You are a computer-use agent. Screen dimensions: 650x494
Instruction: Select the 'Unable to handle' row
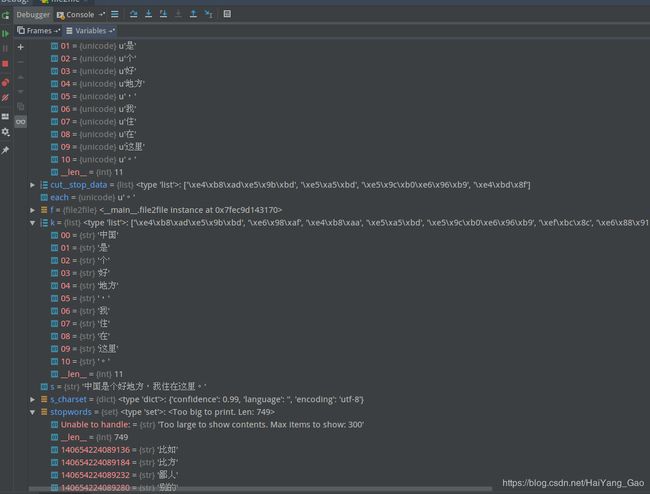pyautogui.click(x=207, y=425)
